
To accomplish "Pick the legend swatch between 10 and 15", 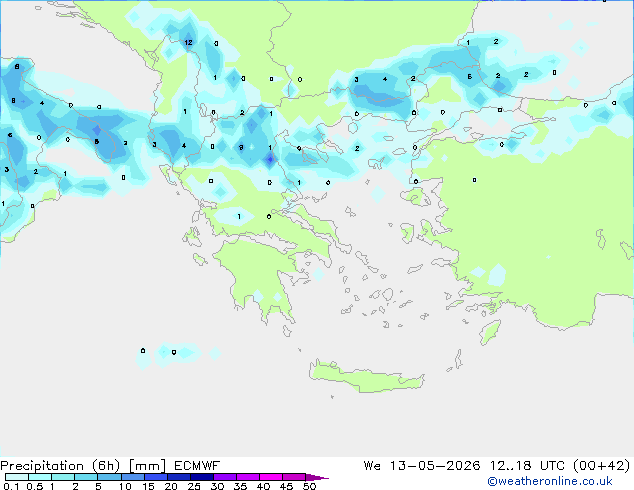I will click(x=132, y=477).
